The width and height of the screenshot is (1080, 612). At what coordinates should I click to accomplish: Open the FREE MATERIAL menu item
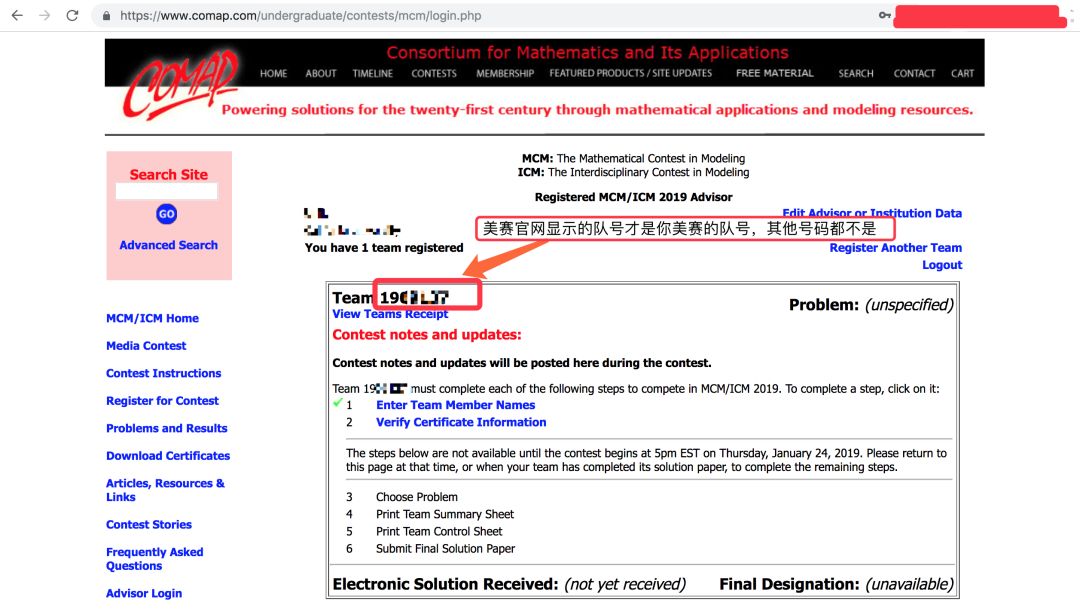775,73
